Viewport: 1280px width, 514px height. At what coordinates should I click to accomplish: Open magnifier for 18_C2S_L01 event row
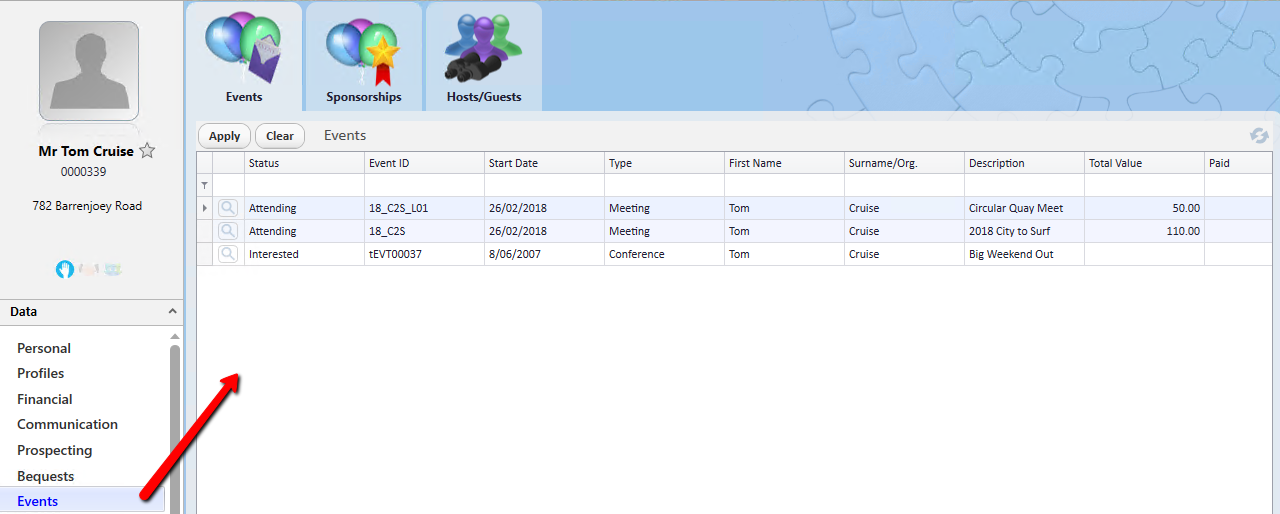click(228, 208)
